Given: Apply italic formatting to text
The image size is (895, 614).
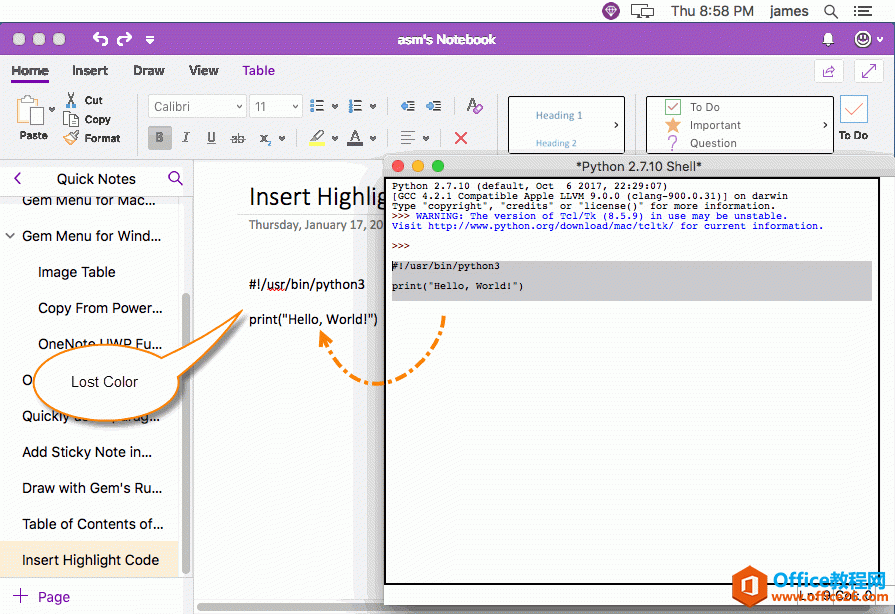Looking at the screenshot, I should (184, 137).
